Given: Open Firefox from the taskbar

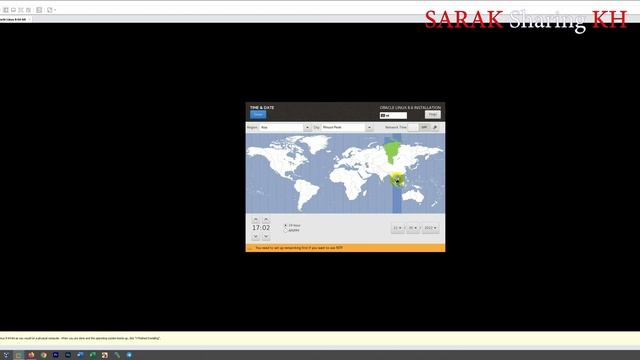Looking at the screenshot, I should 31,355.
